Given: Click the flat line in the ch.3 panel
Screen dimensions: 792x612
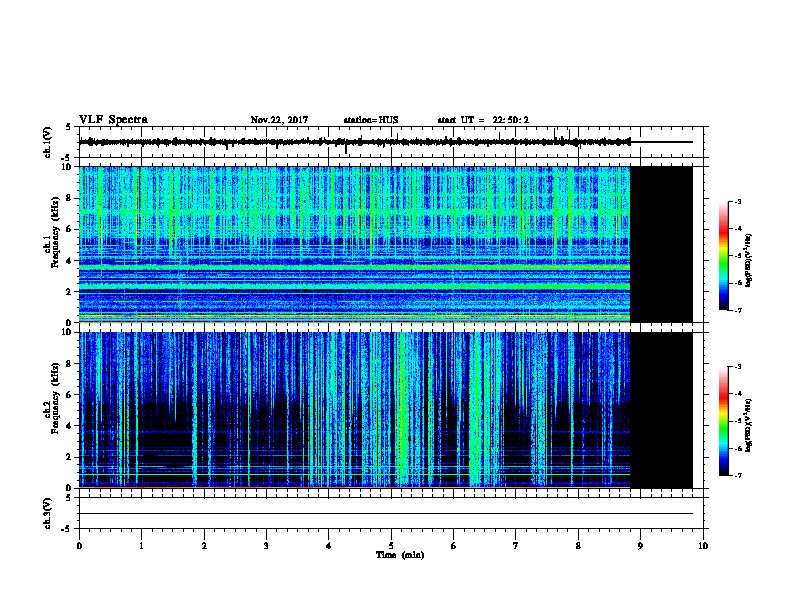Looking at the screenshot, I should (386, 514).
